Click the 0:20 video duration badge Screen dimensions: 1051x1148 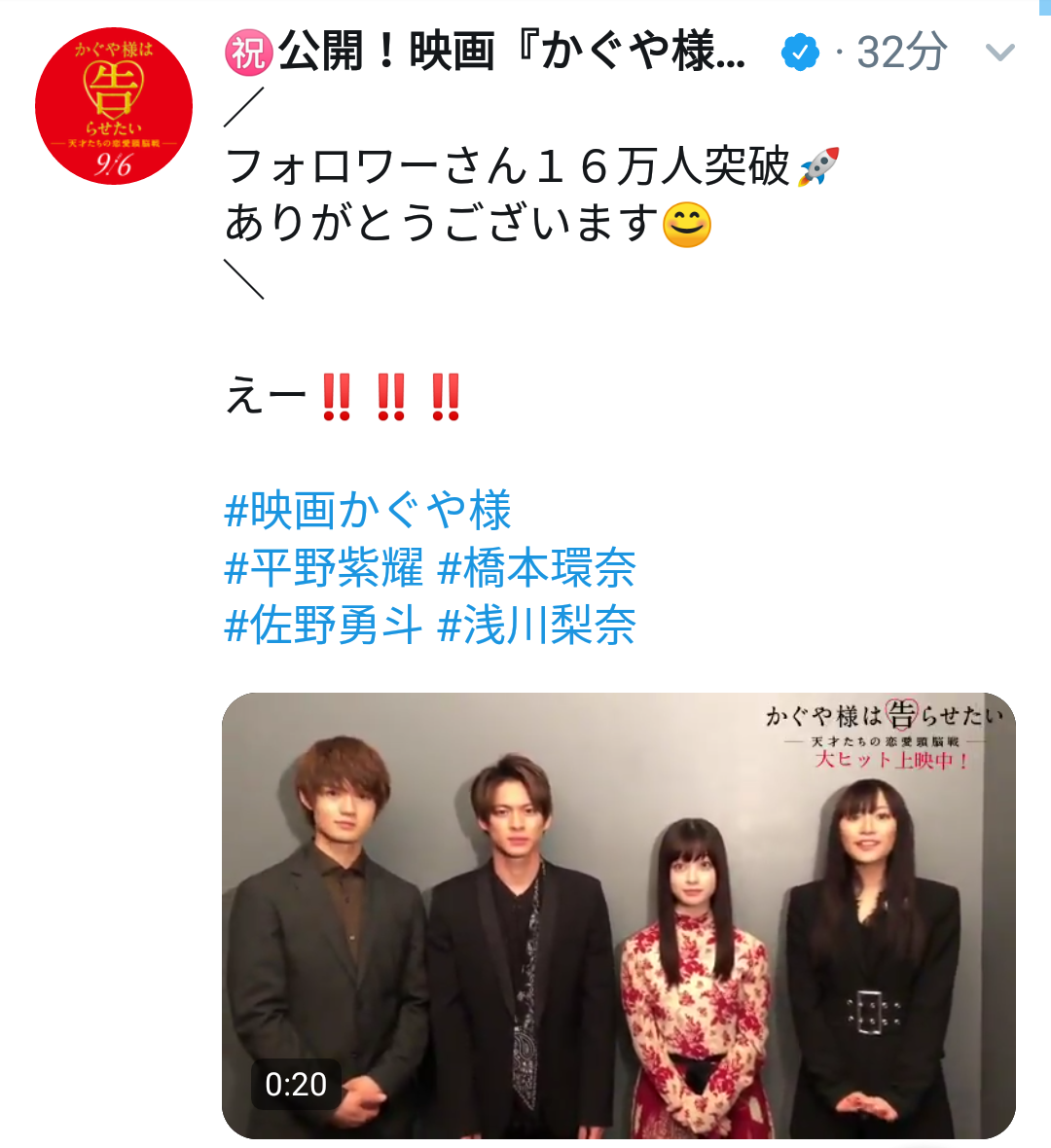[296, 1085]
